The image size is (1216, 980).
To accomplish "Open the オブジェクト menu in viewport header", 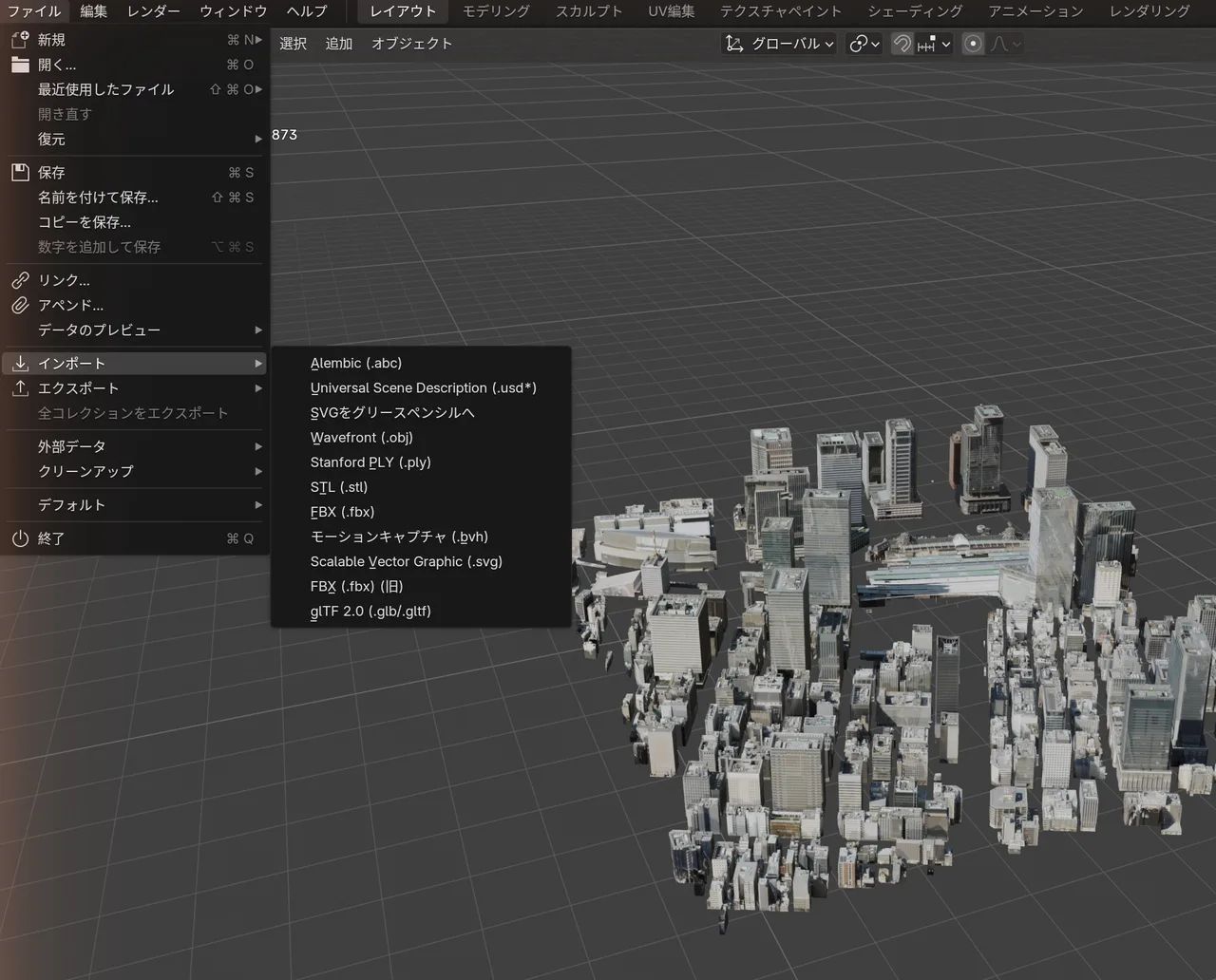I will 411,44.
